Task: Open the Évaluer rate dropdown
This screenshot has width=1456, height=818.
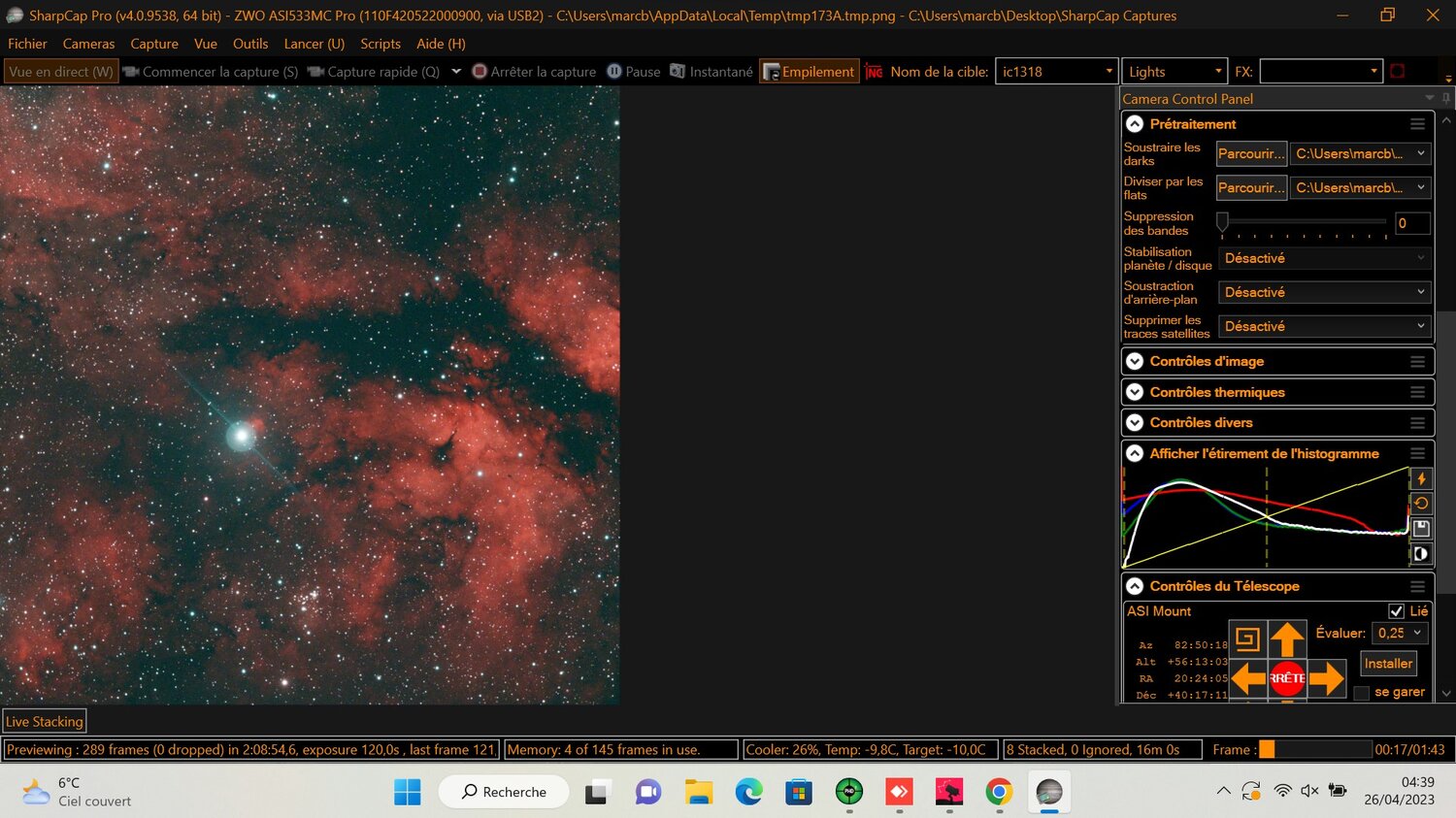Action: pos(1401,633)
